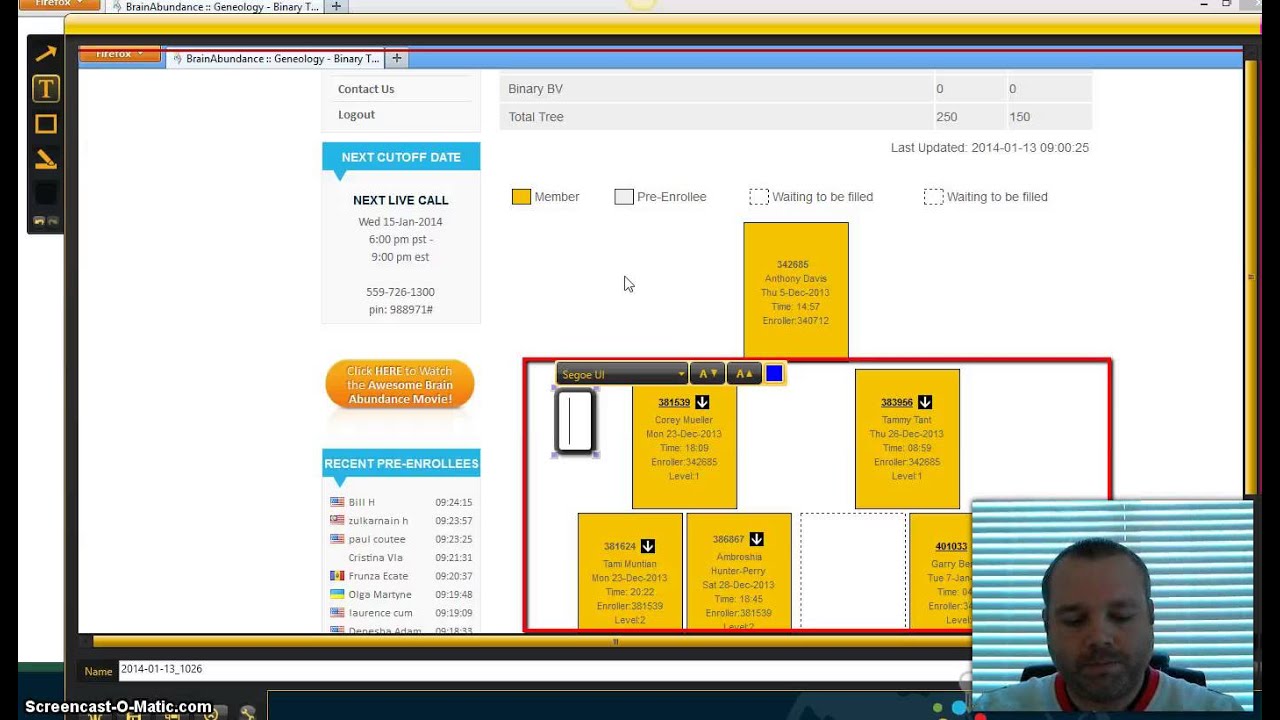Viewport: 1280px width, 720px height.
Task: Open the blue text color swatch
Action: click(x=774, y=374)
